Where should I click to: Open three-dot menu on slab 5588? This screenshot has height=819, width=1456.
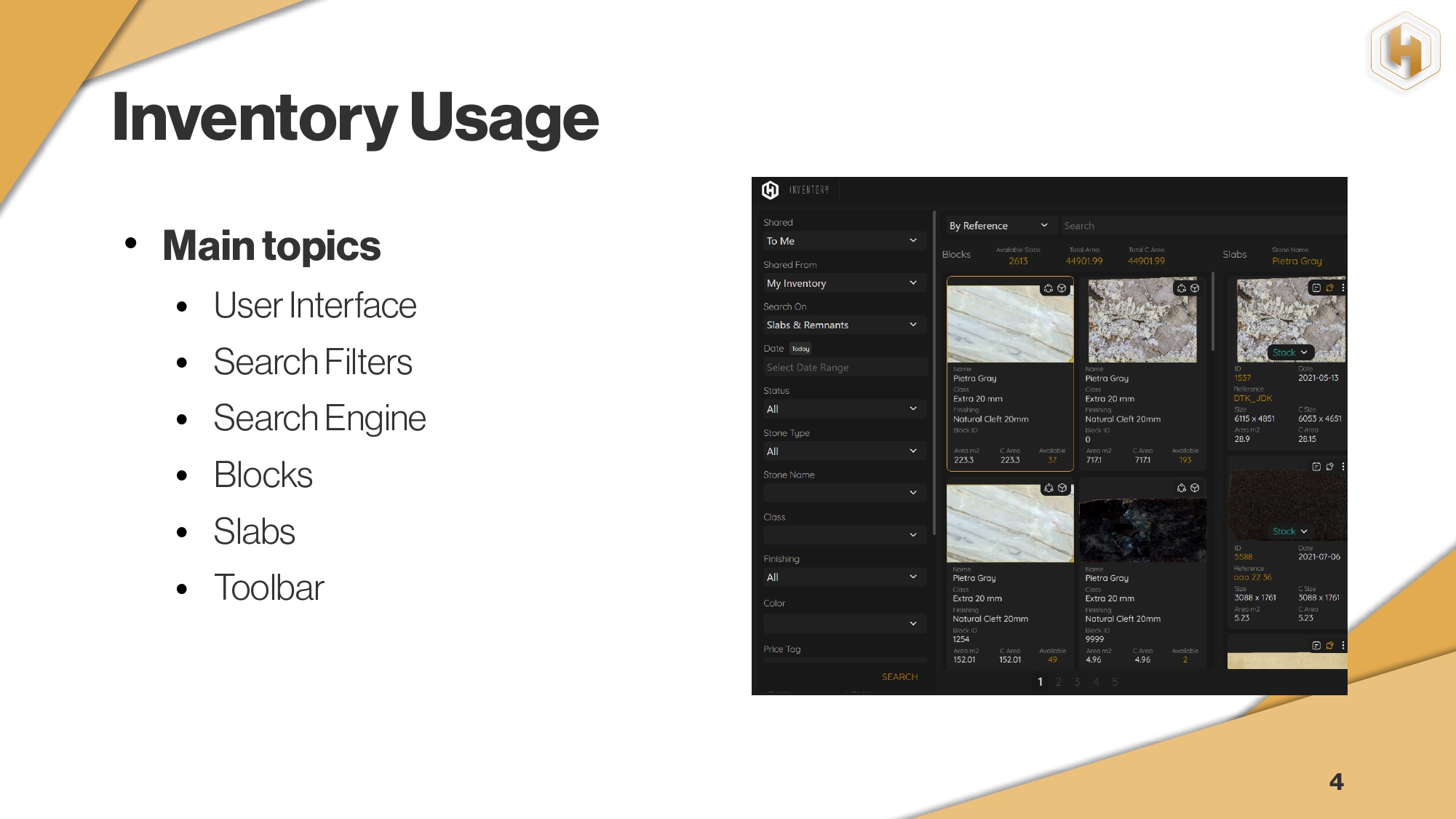point(1343,467)
